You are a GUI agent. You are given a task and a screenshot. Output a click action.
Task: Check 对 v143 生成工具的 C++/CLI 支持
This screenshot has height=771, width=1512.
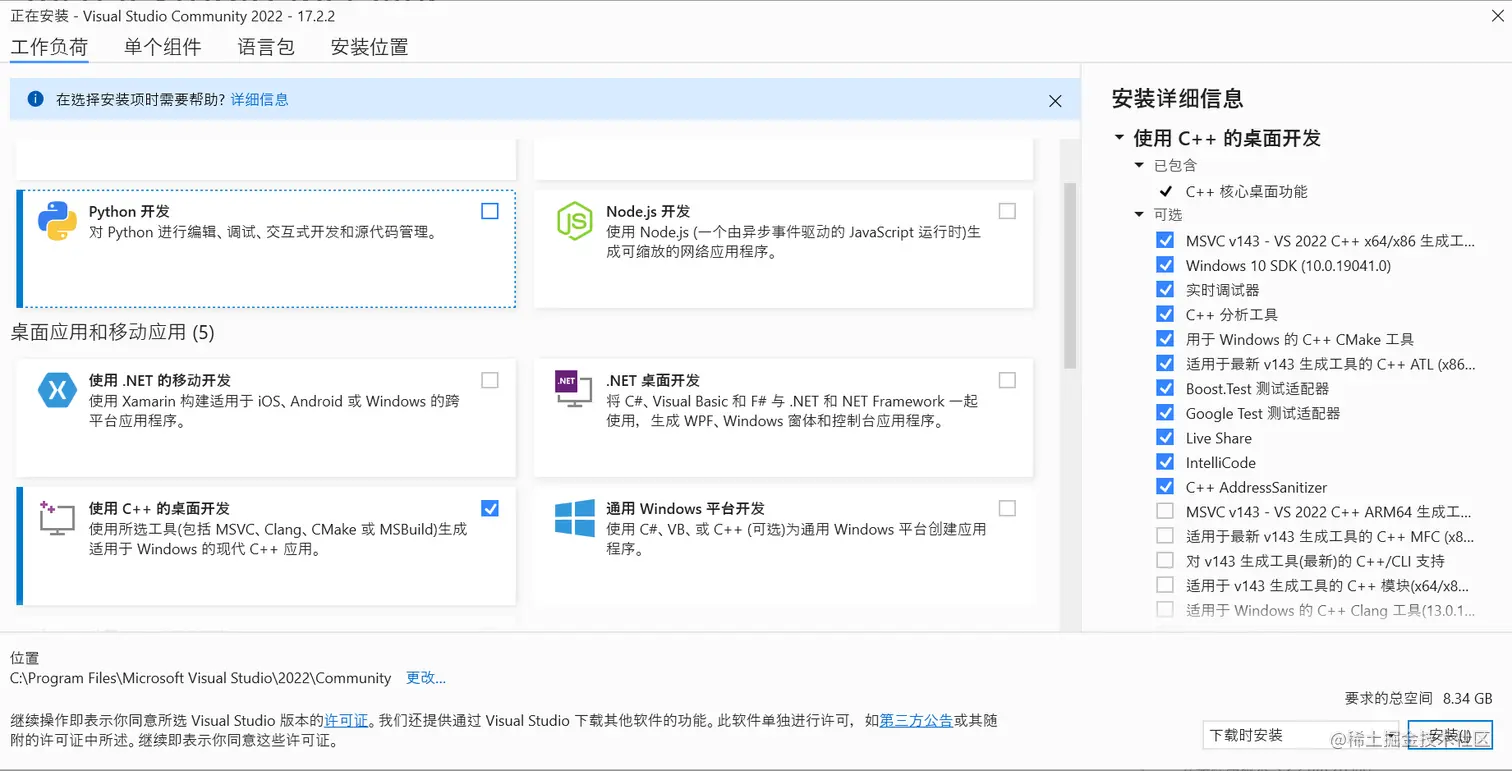[x=1165, y=560]
